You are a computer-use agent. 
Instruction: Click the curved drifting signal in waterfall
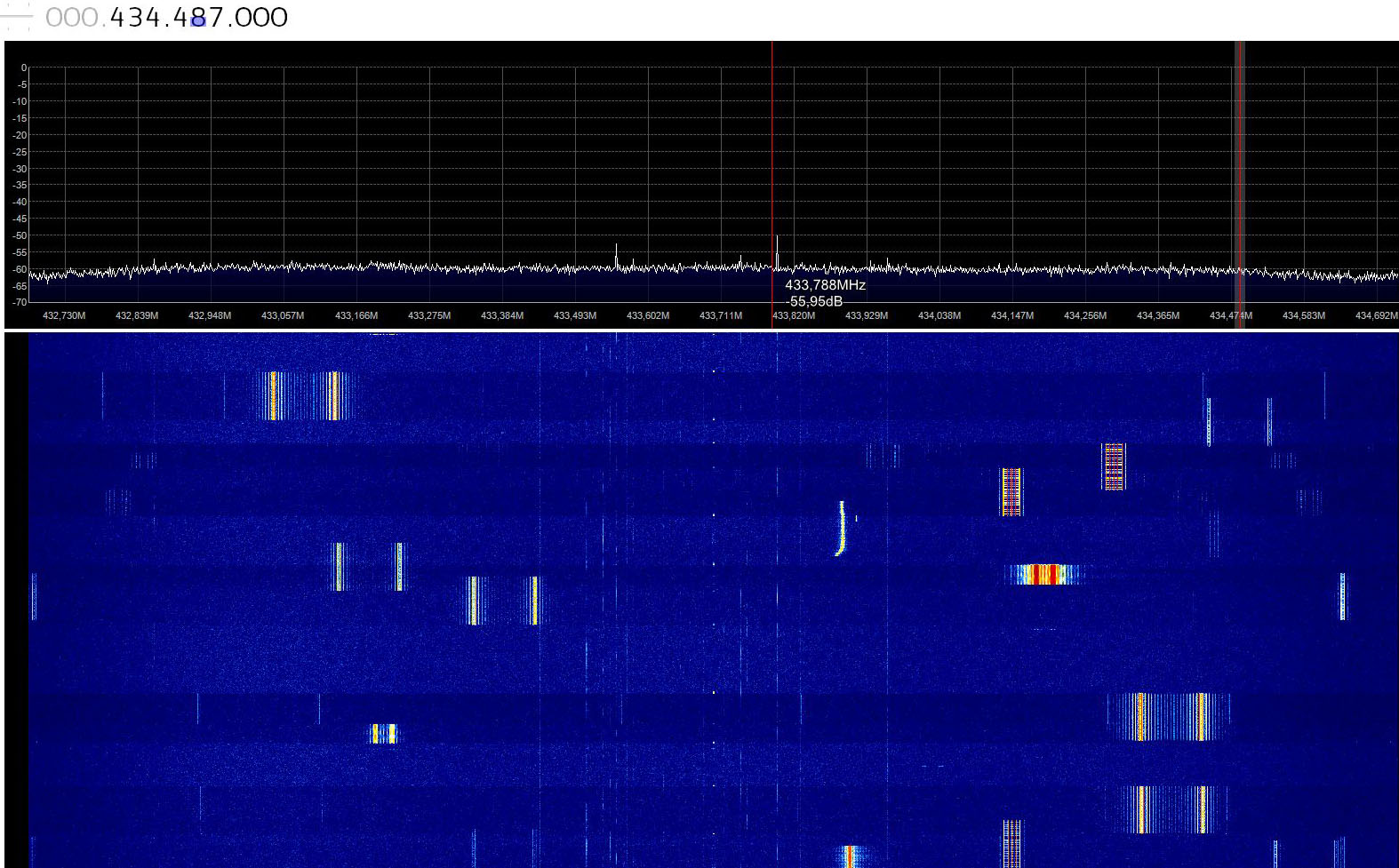click(x=841, y=529)
